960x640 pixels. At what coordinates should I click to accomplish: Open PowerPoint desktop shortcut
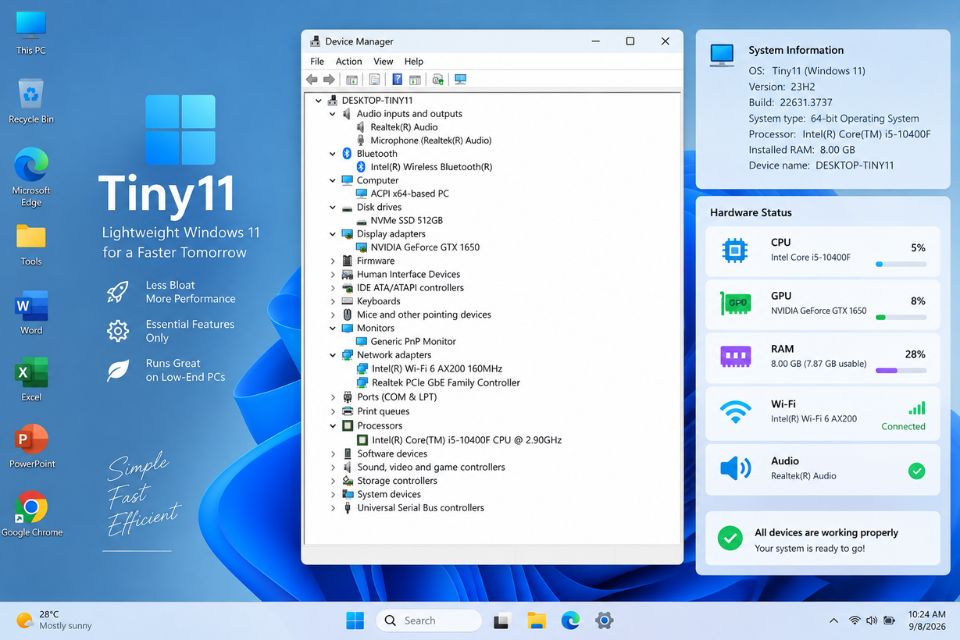(x=32, y=446)
